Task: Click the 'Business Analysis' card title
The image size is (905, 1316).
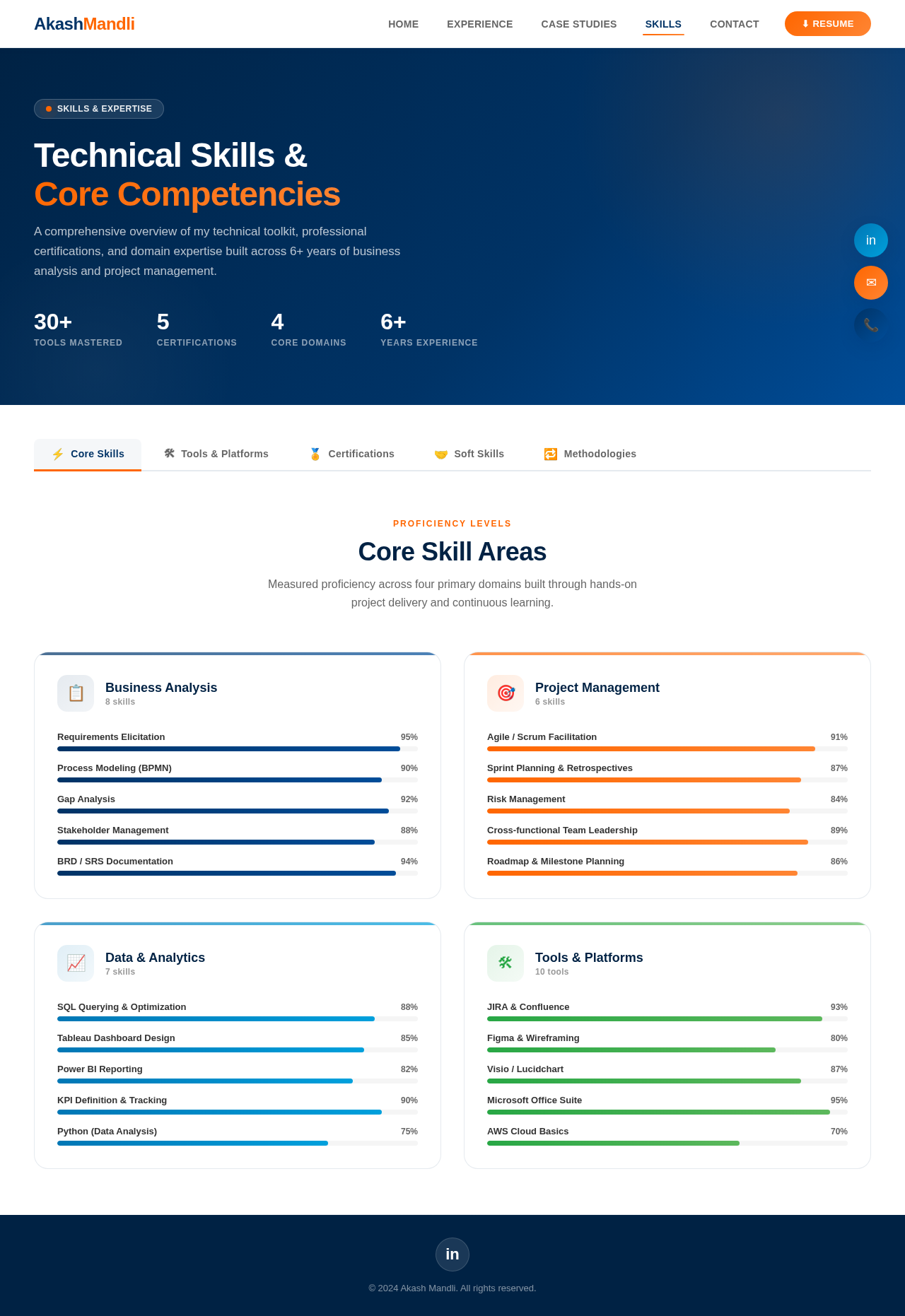Action: 161,688
